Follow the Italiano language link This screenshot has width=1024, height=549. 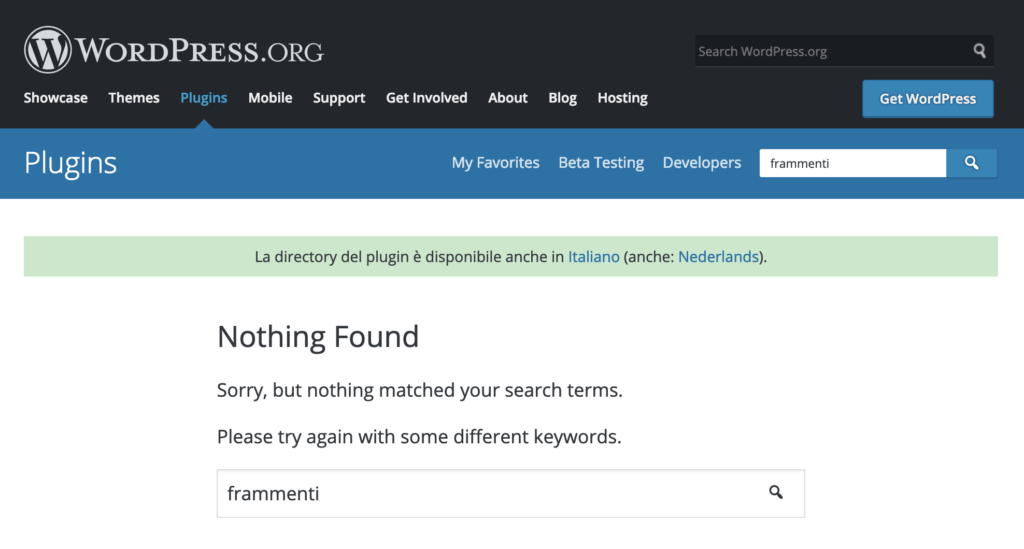click(594, 257)
